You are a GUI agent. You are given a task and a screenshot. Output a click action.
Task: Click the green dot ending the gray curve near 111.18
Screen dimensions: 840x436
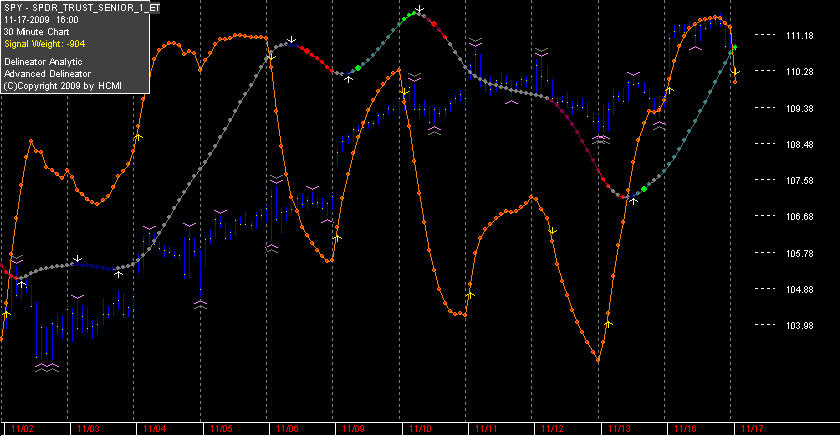[x=734, y=48]
